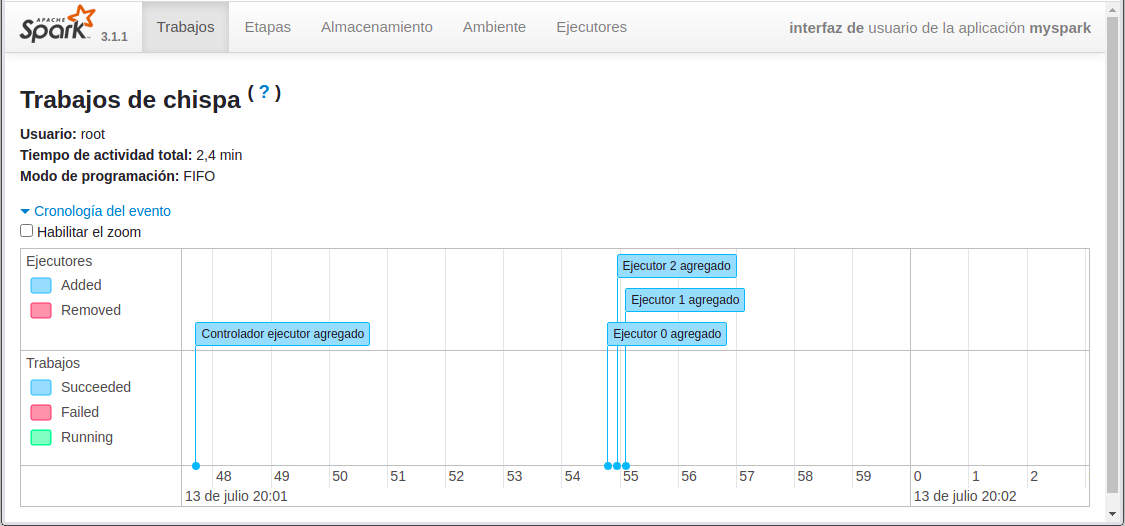Collapse the Cronología del evento section

(x=95, y=211)
